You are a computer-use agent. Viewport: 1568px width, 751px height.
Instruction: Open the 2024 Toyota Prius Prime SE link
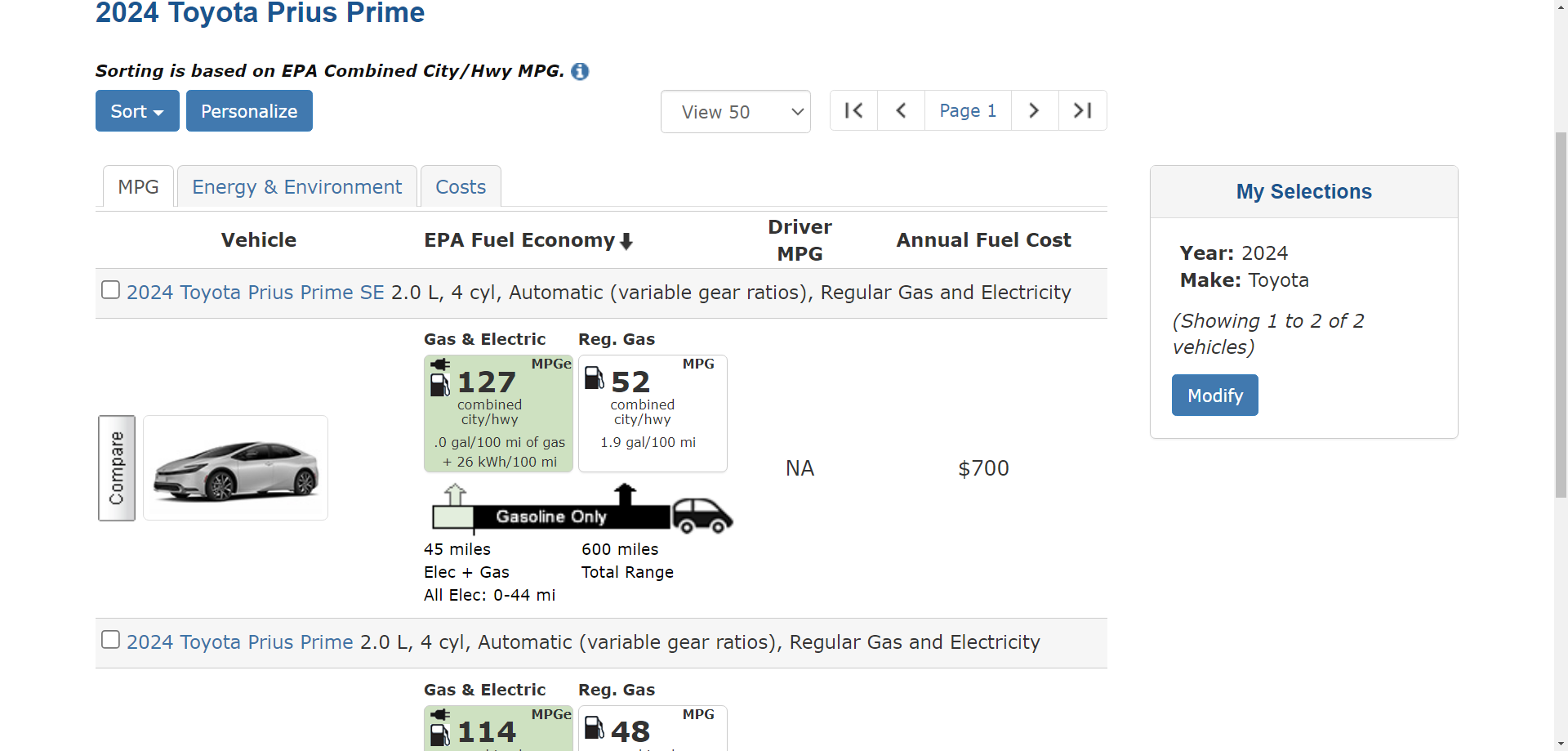pyautogui.click(x=256, y=293)
